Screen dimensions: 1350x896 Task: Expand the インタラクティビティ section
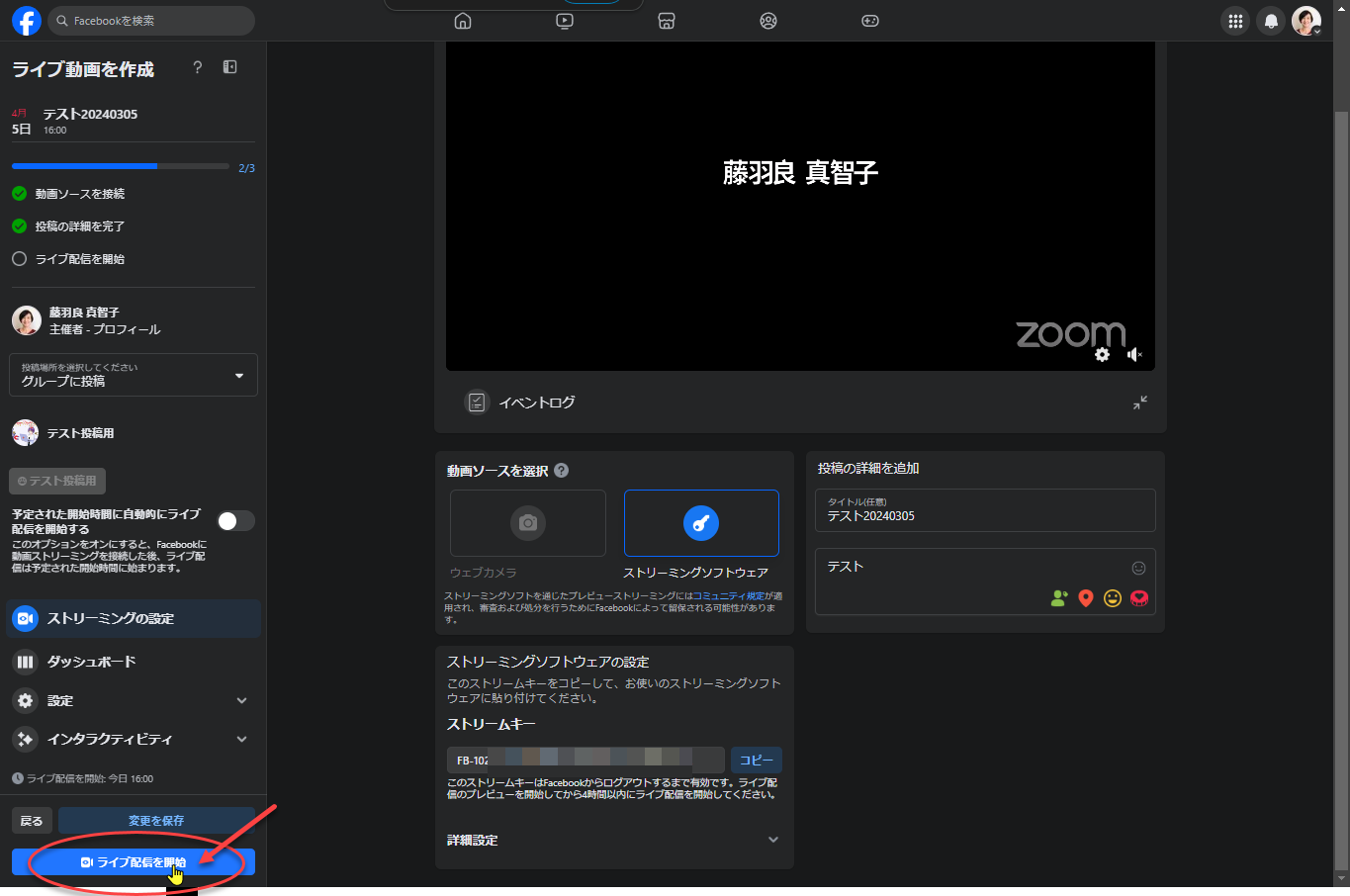point(134,739)
